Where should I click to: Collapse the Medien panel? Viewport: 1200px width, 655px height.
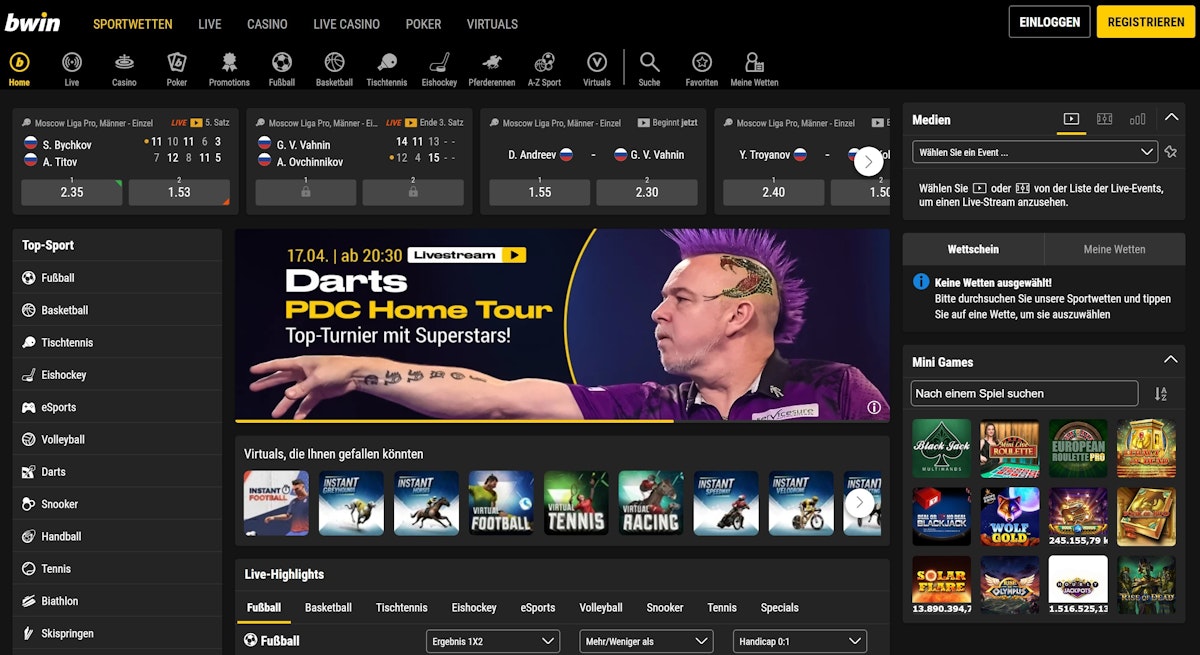[x=1171, y=118]
